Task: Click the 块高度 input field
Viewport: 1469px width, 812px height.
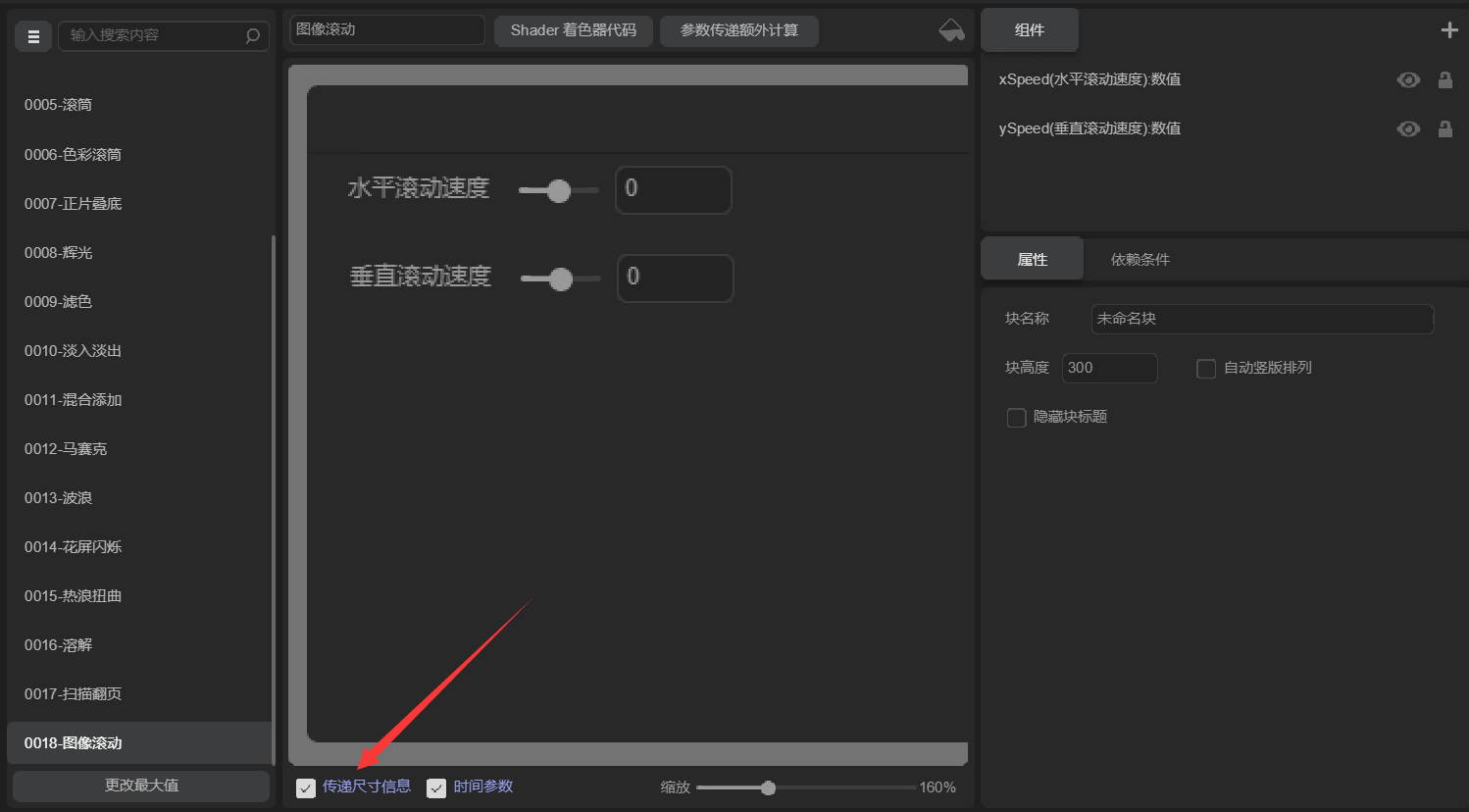Action: [1110, 368]
